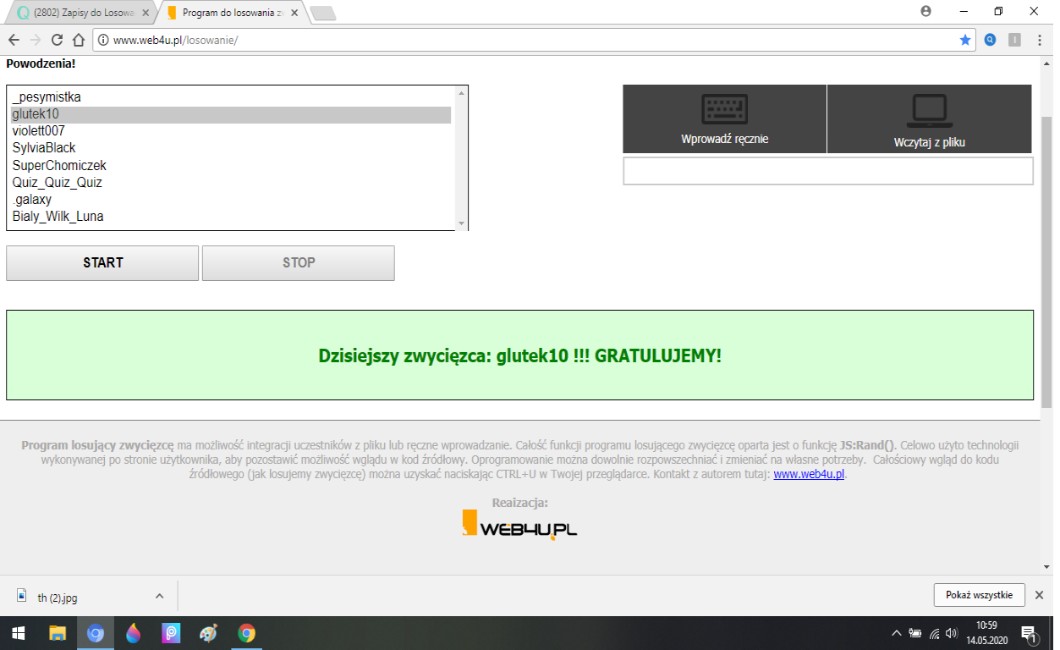Switch to the Zapisy do Losowania tab
Image resolution: width=1060 pixels, height=650 pixels.
click(78, 13)
